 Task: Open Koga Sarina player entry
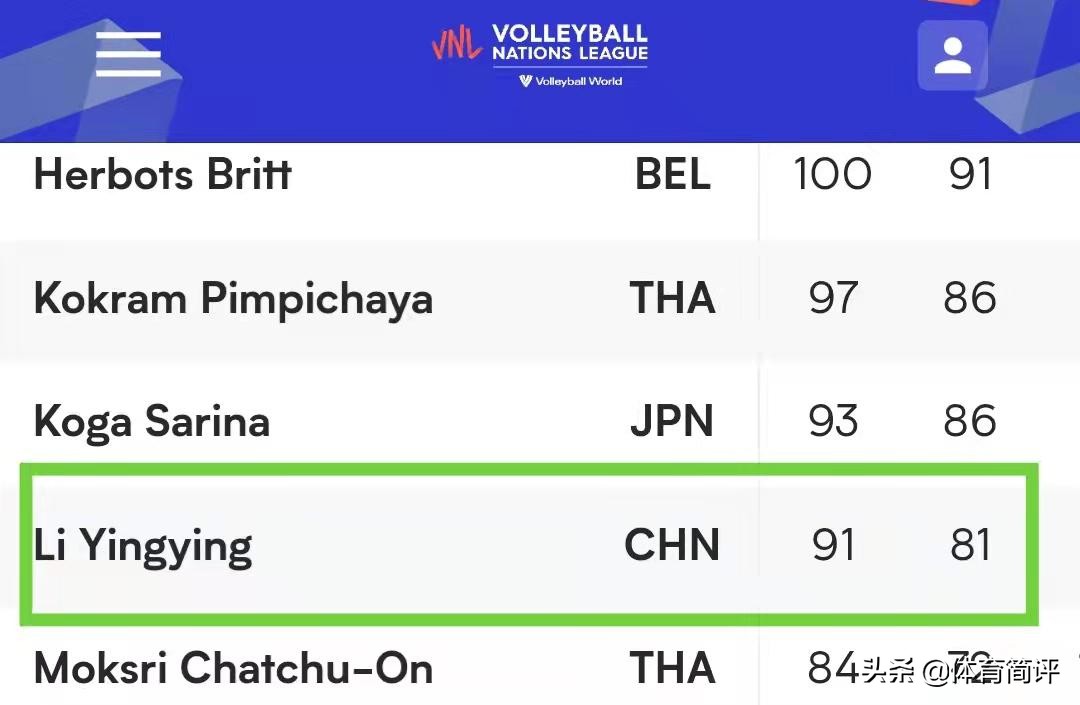click(x=152, y=421)
